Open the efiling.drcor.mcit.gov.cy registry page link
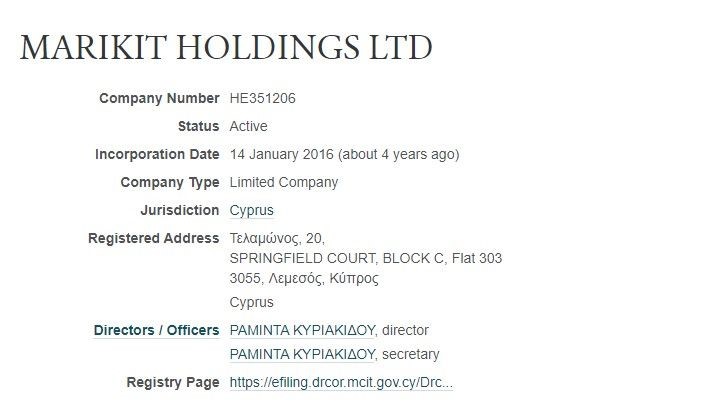This screenshot has width=718, height=411. [x=341, y=382]
